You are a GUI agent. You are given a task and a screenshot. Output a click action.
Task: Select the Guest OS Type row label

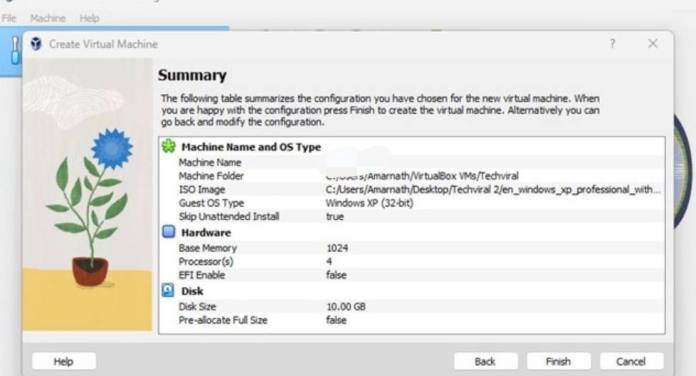point(211,203)
